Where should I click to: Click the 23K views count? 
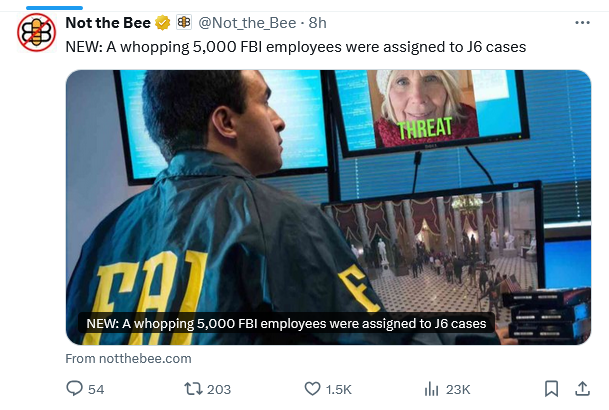(459, 389)
